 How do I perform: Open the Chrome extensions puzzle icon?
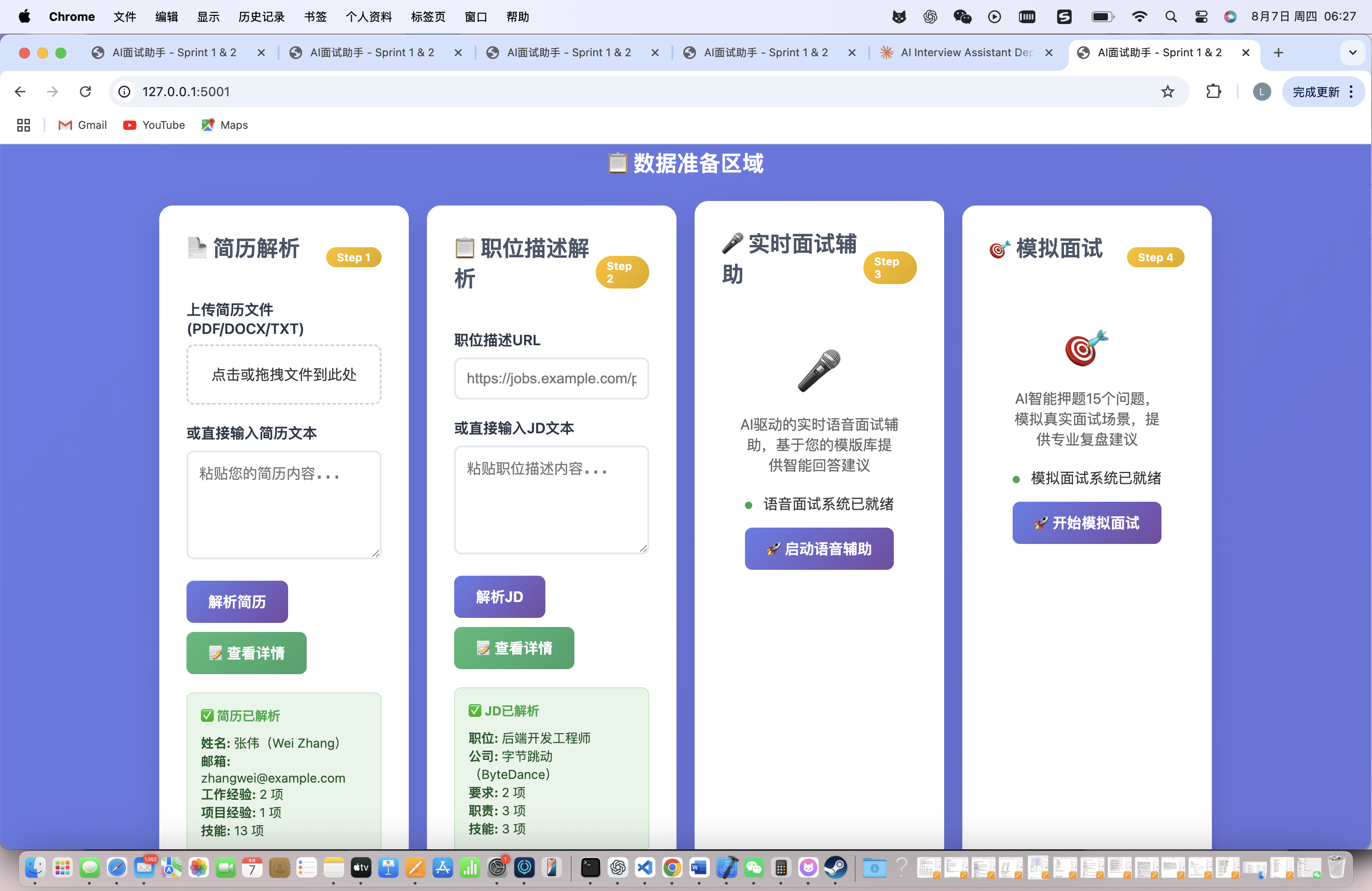pos(1214,92)
